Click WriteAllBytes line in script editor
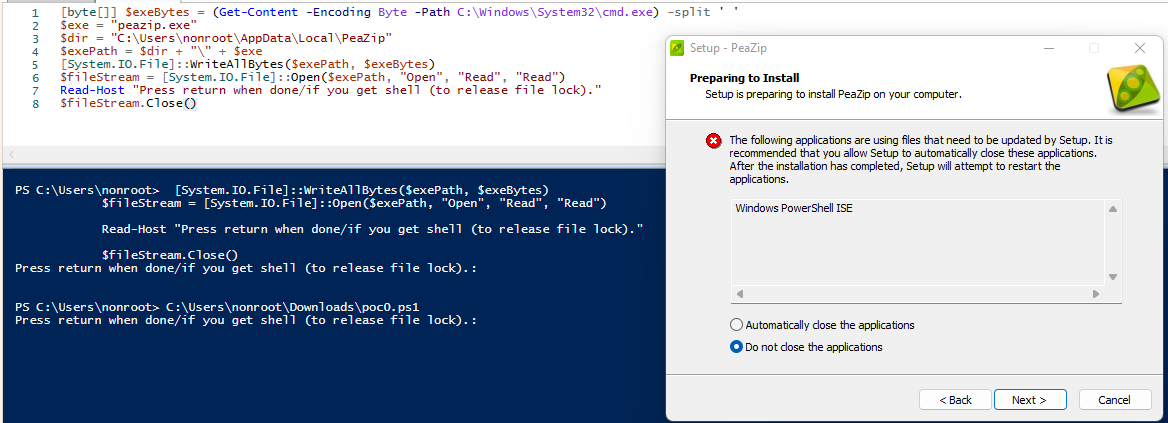The image size is (1168, 423). (x=247, y=64)
